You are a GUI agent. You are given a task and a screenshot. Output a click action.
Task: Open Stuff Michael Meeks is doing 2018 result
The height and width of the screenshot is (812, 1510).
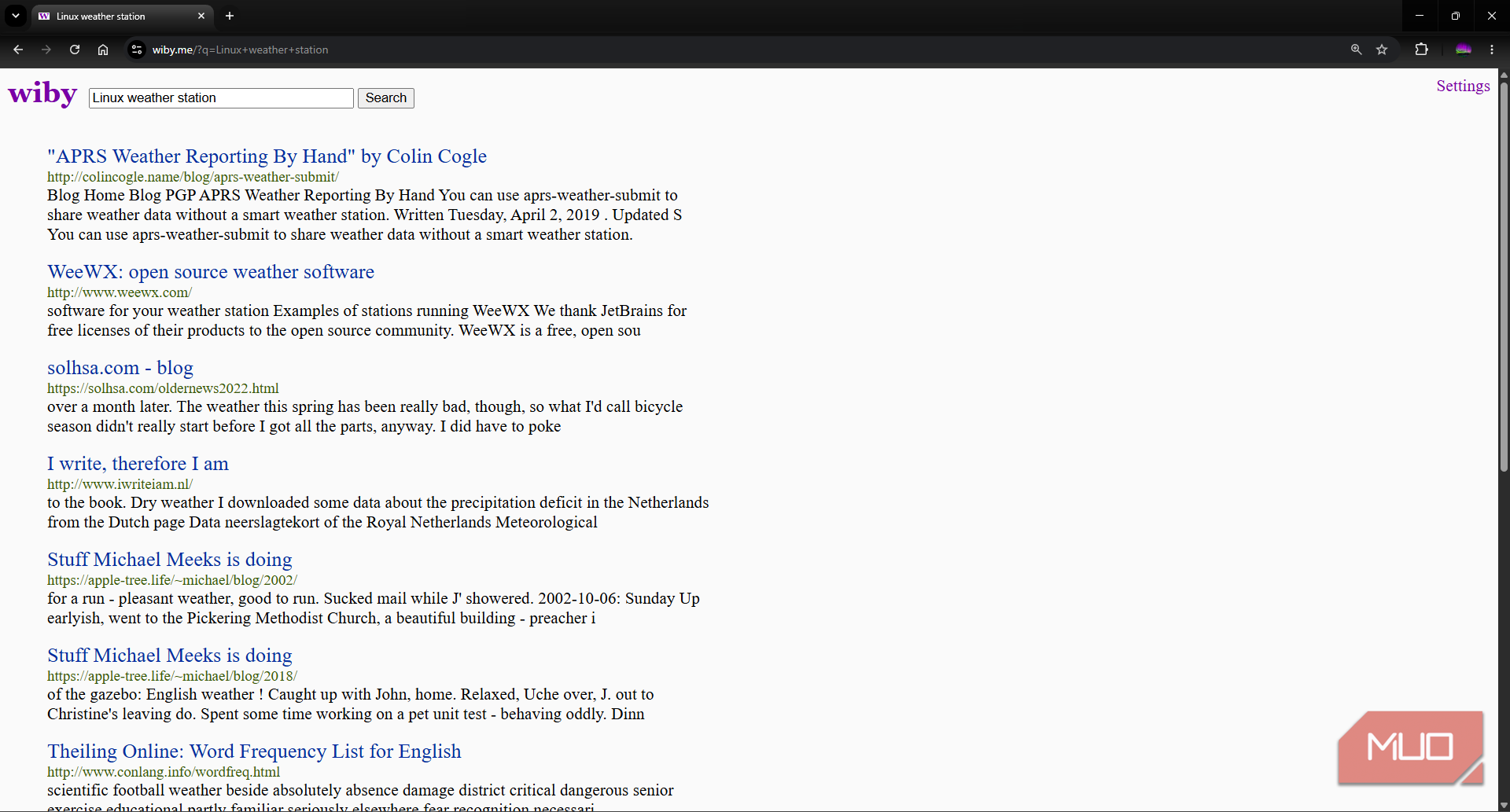click(x=170, y=656)
